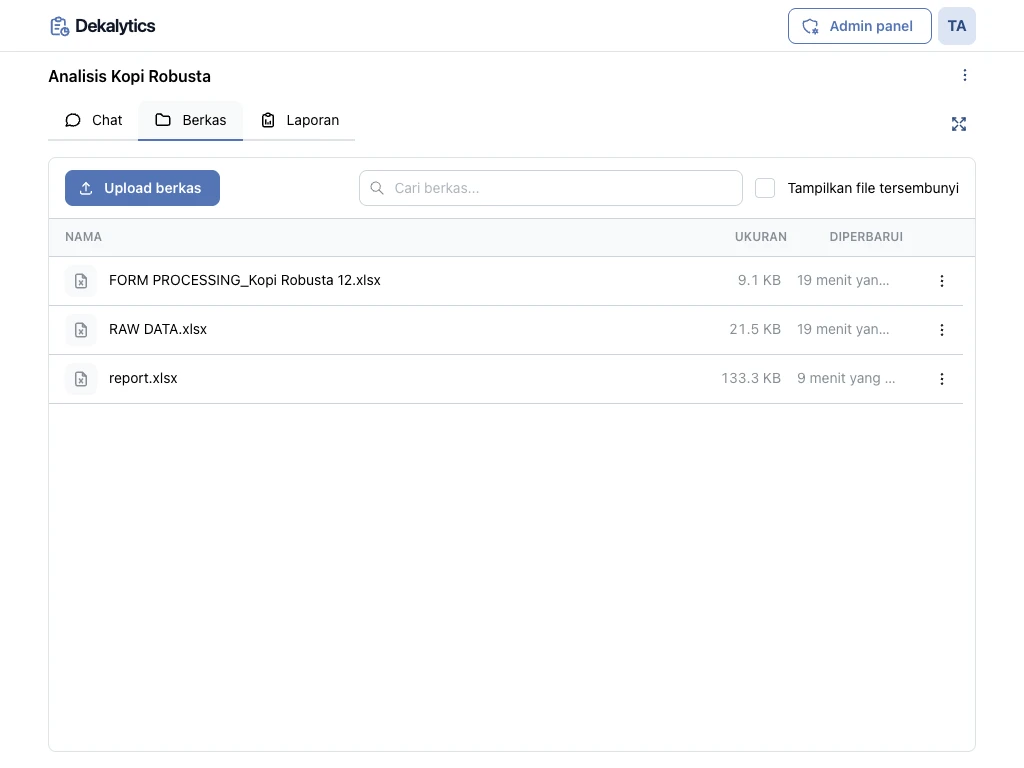This screenshot has height=768, width=1024.
Task: Open the Laporan tab
Action: [x=300, y=120]
